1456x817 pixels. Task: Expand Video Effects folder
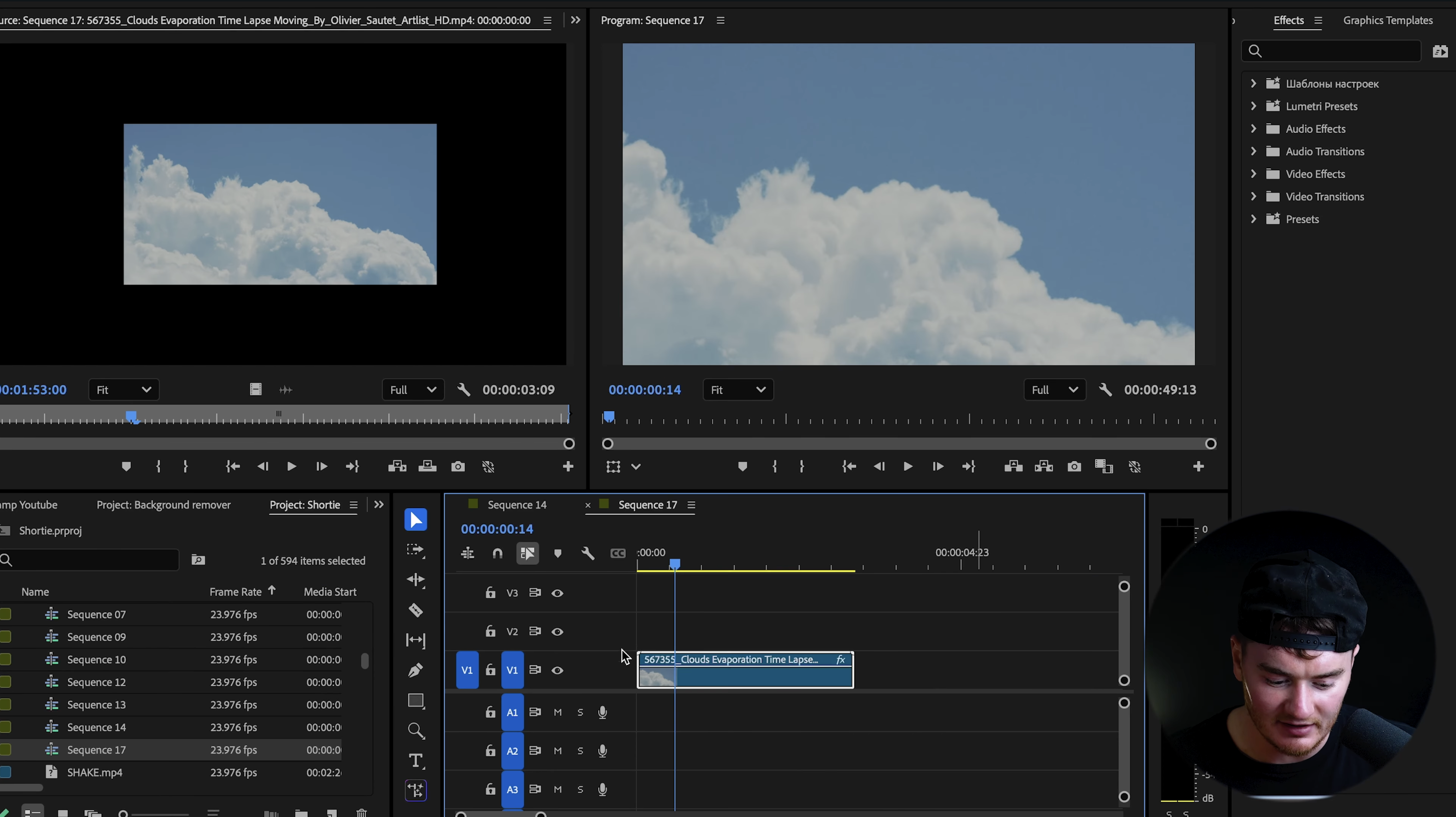pyautogui.click(x=1253, y=173)
